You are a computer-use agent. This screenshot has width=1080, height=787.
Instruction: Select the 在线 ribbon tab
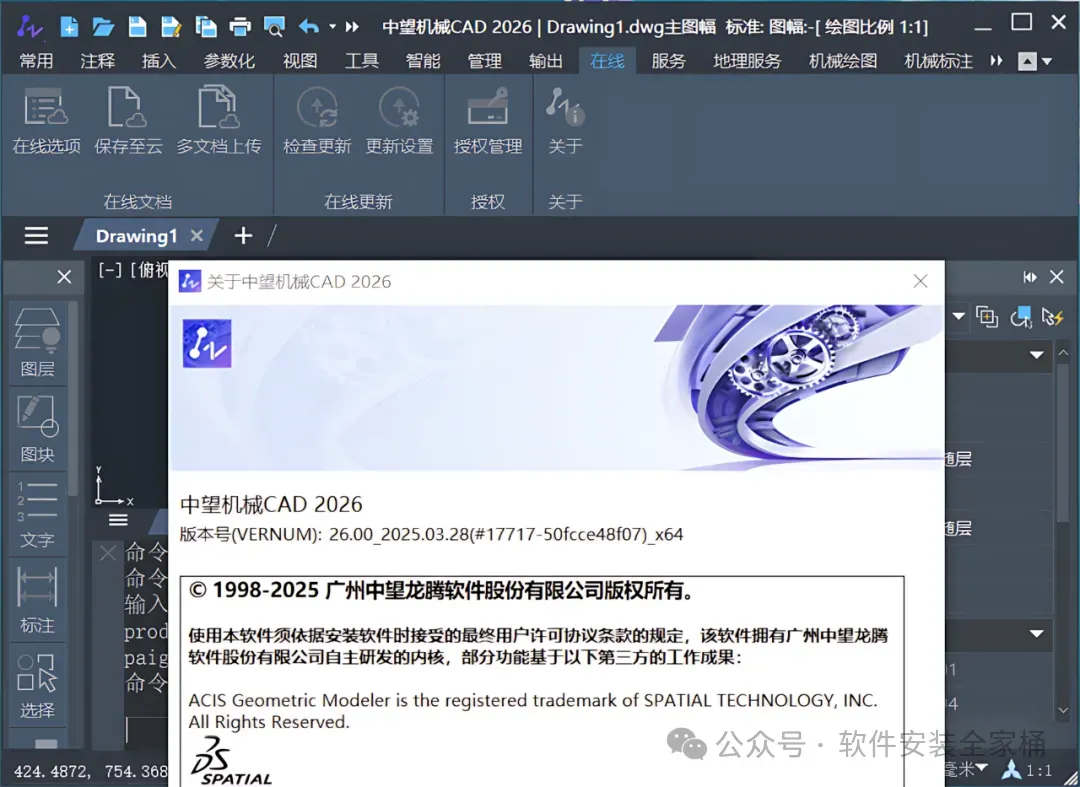click(x=608, y=61)
